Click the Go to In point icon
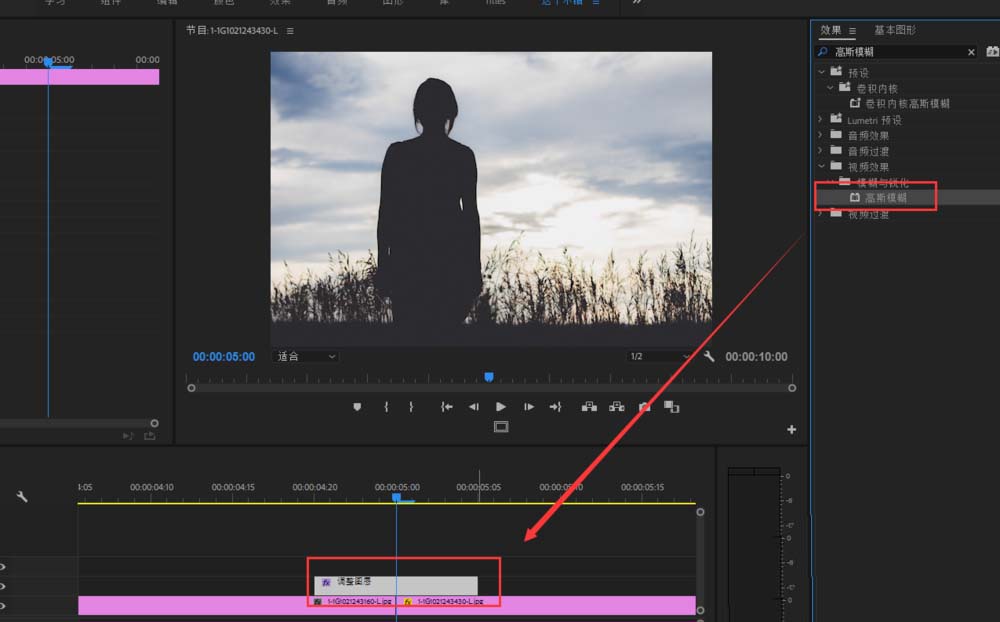This screenshot has height=622, width=1000. [x=447, y=407]
